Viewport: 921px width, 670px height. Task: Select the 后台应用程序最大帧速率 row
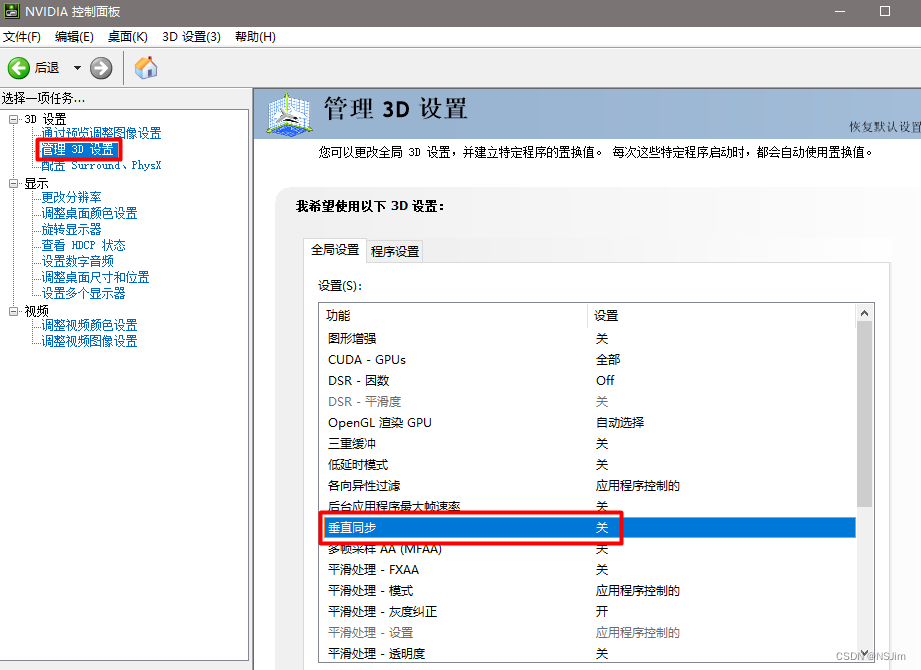[587, 507]
